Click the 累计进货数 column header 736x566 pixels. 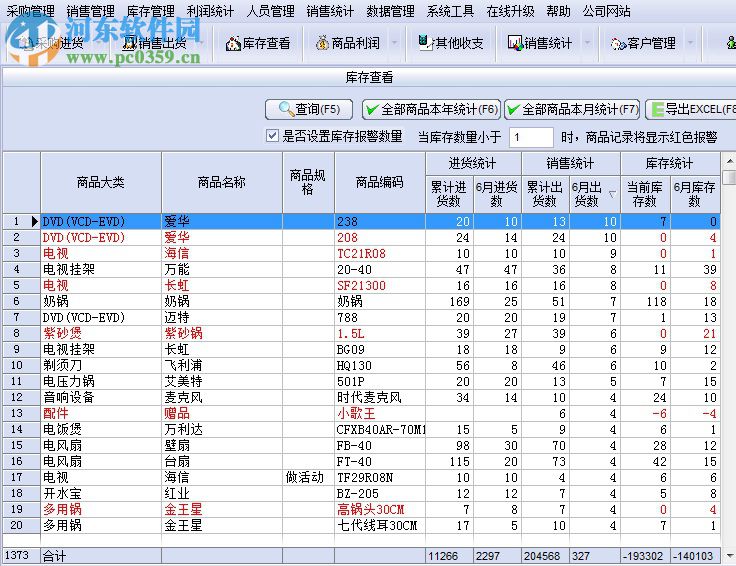pos(449,194)
